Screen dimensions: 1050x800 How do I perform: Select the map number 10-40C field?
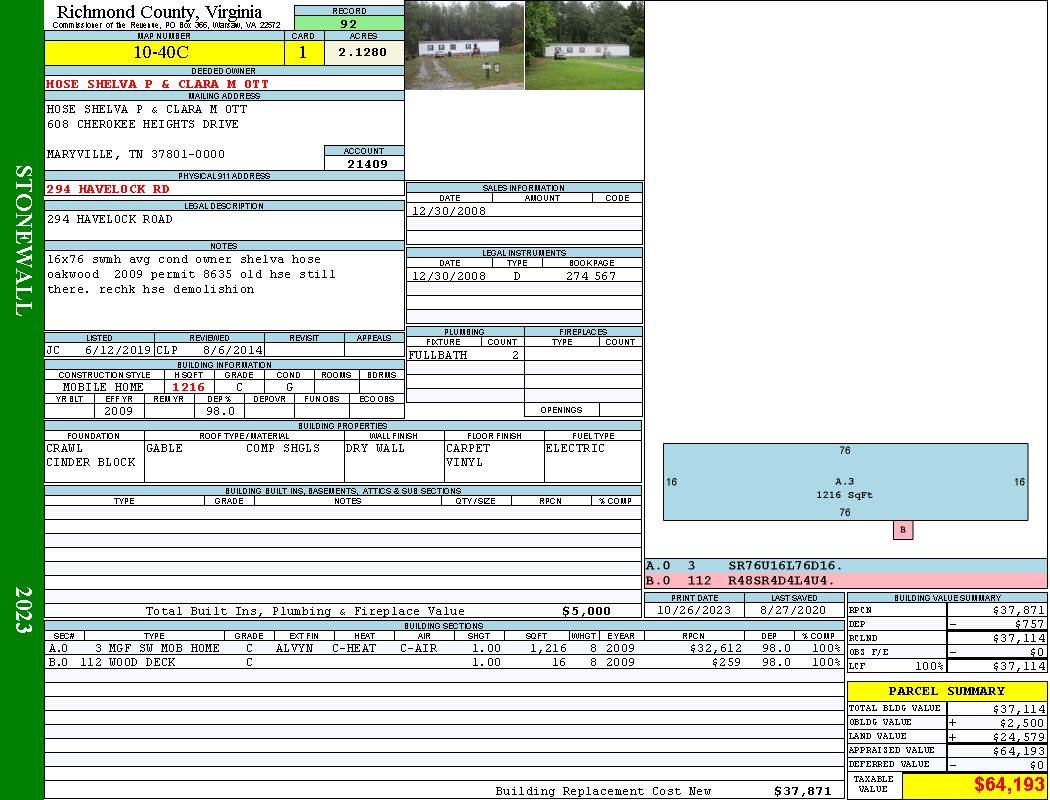point(162,52)
